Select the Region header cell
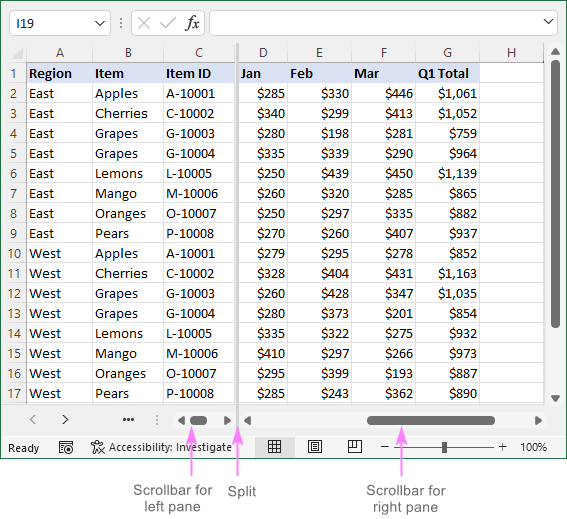The image size is (567, 519). click(60, 73)
